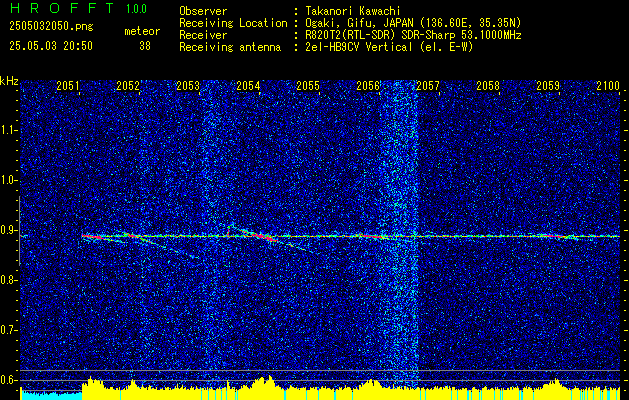629x400 pixels.
Task: Click the 2054 time marker
Action: (x=248, y=85)
